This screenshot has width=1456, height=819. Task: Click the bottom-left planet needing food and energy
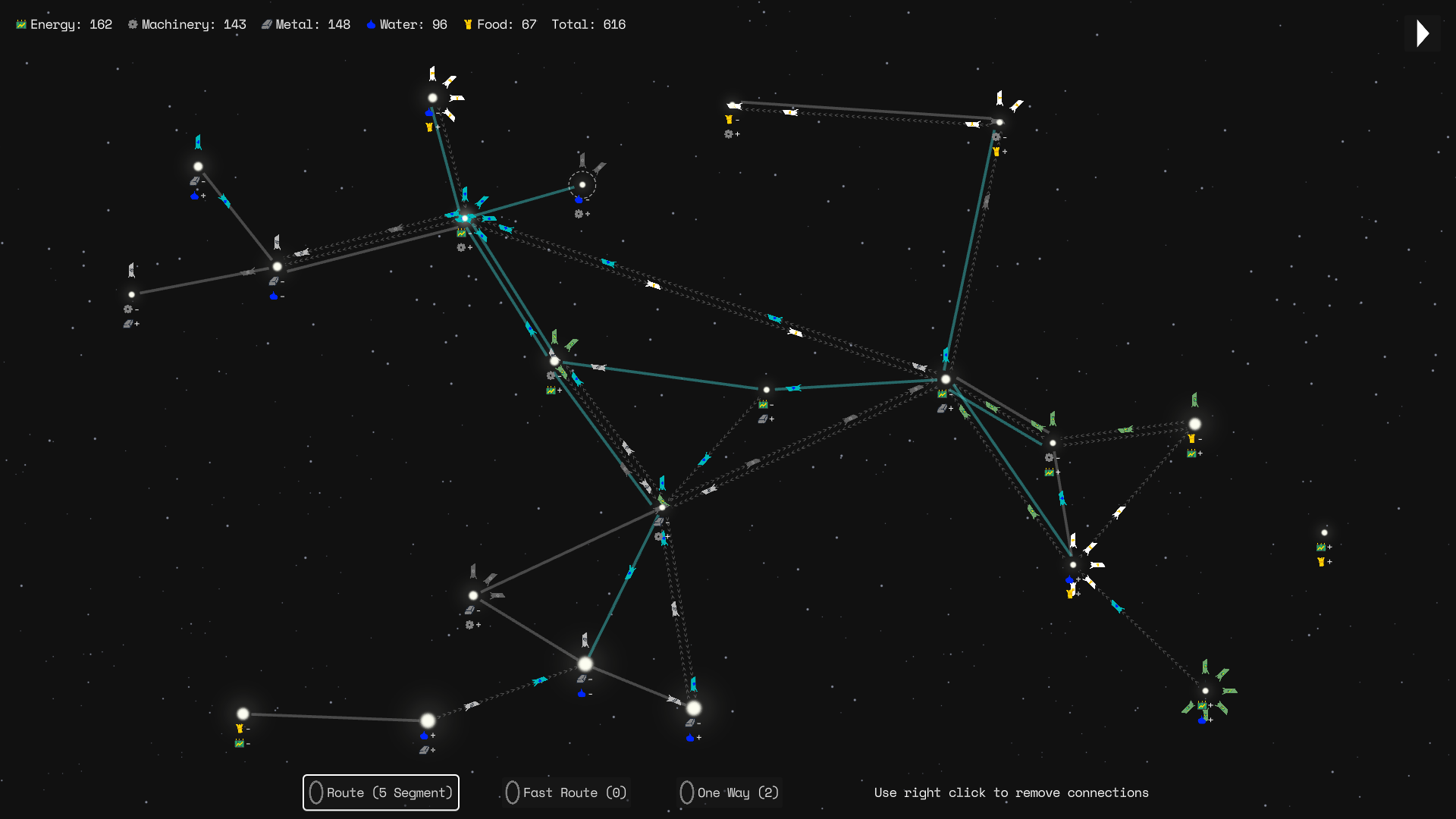pos(243,714)
